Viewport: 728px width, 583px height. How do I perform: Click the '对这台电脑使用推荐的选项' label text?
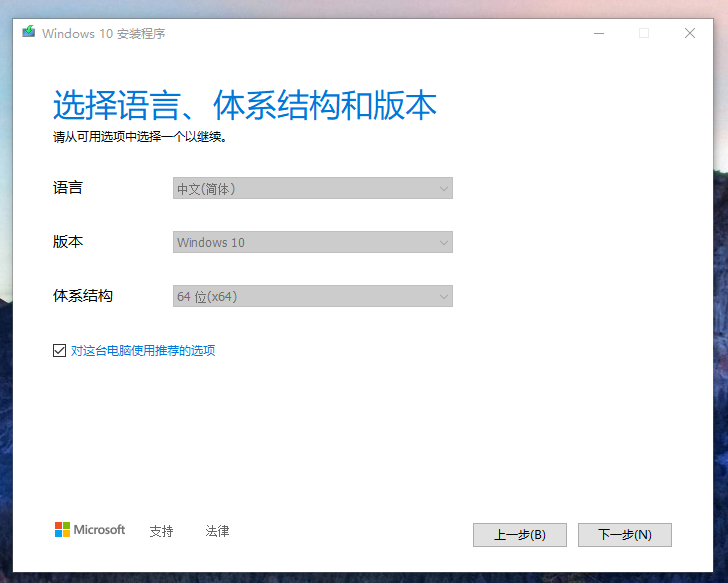143,350
